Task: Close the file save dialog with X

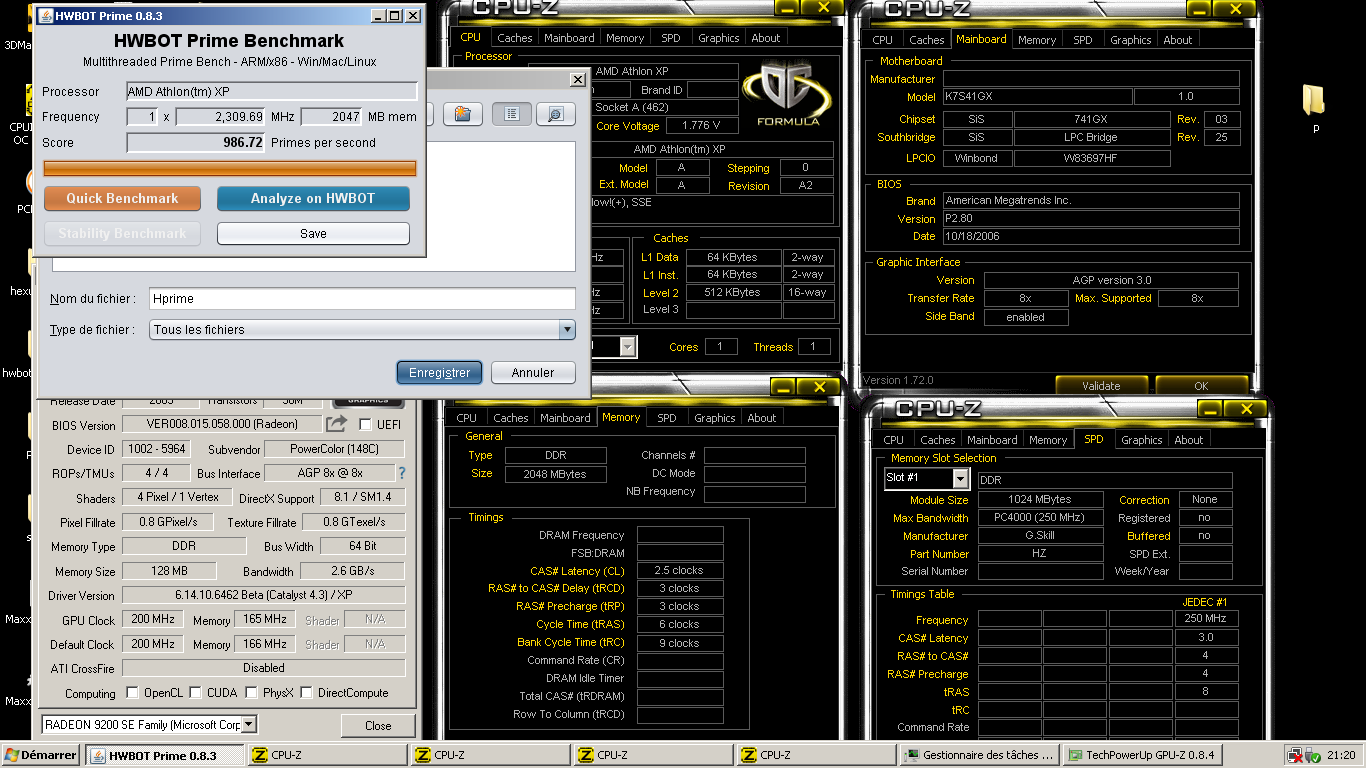Action: [x=577, y=79]
